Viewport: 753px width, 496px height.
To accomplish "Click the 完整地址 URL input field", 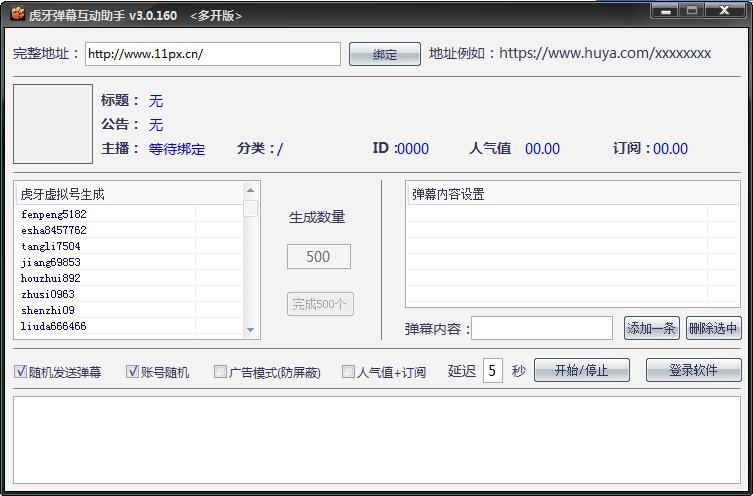I will (213, 54).
